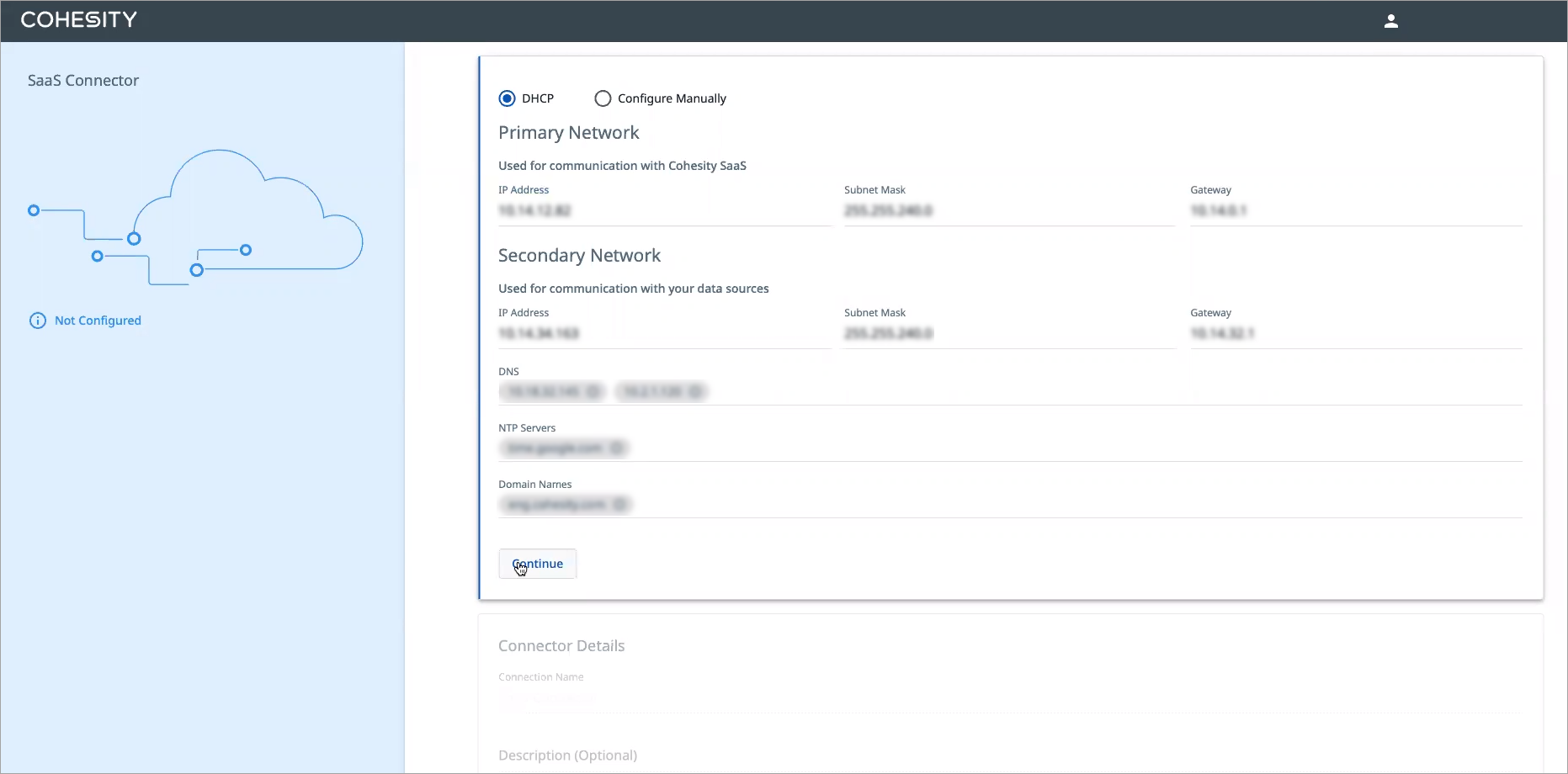Remove the first DNS server chip
The height and width of the screenshot is (774, 1568).
point(593,392)
